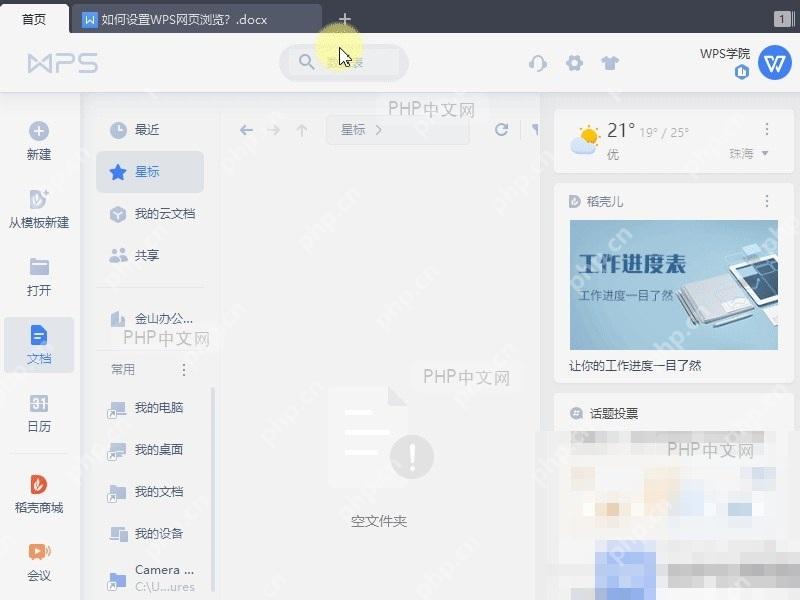Screen dimensions: 800x600
Task: Add a new tab with plus button
Action: click(345, 19)
